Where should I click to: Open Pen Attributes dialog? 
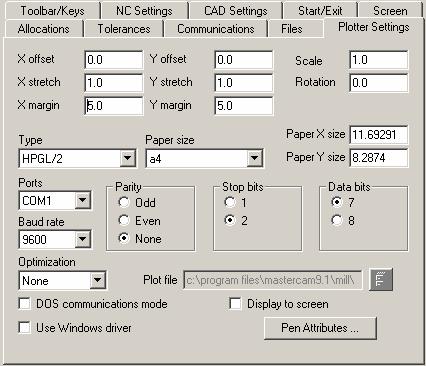tap(320, 328)
